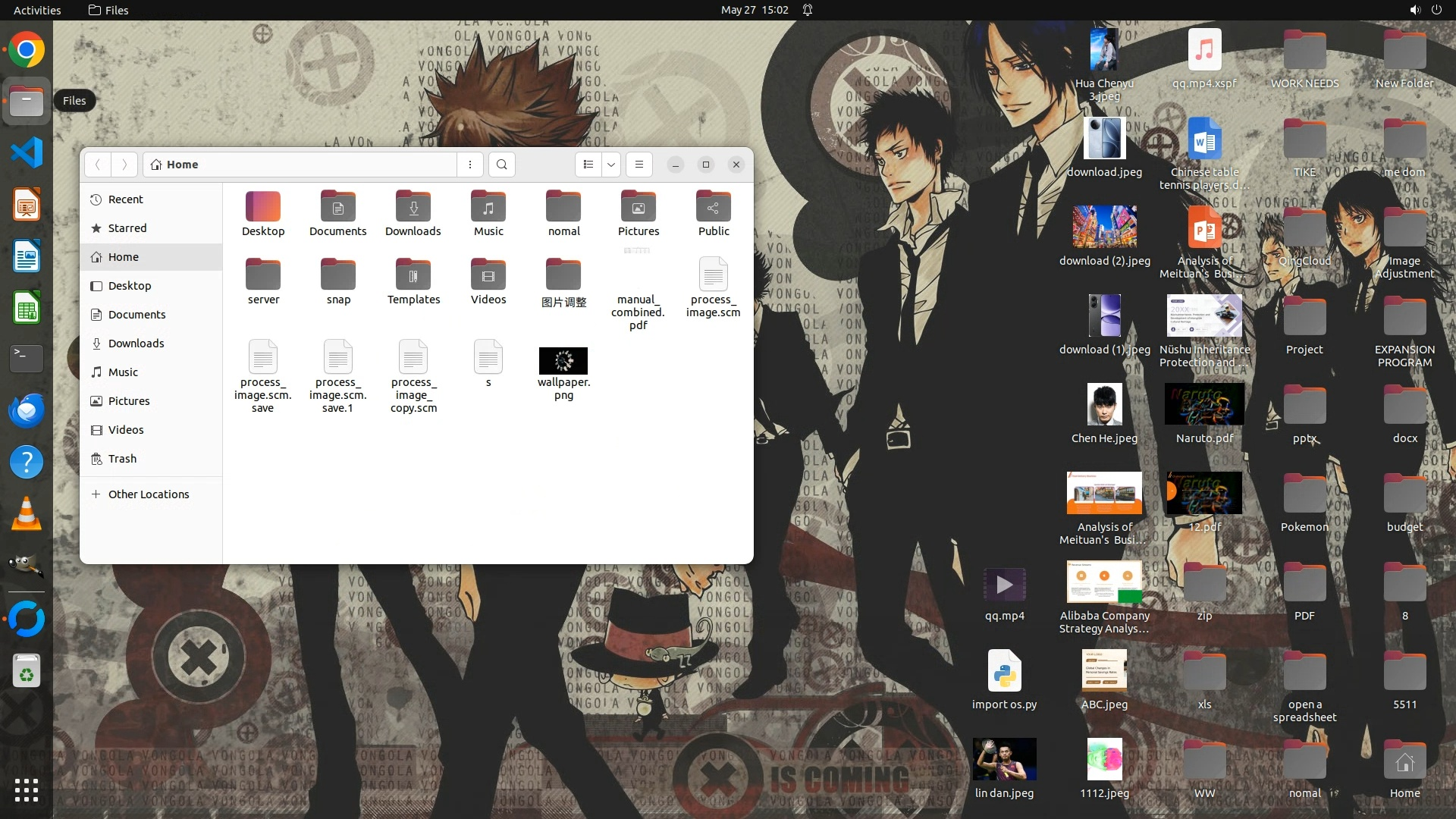The height and width of the screenshot is (819, 1456).
Task: Select Recent in the sidebar
Action: [x=125, y=199]
